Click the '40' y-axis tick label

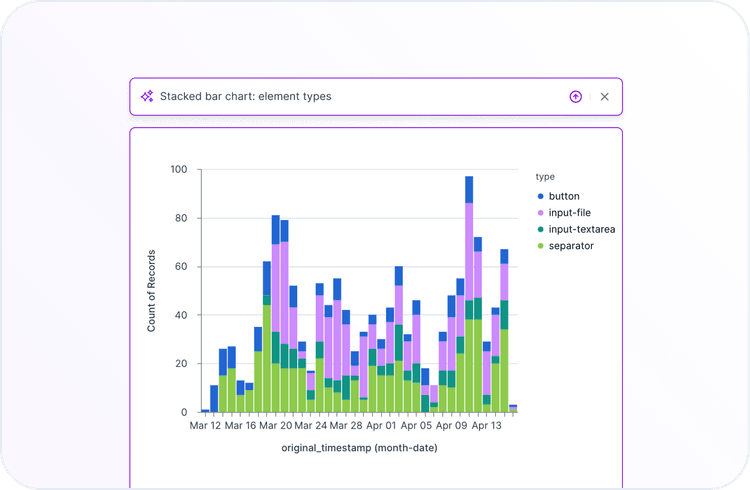181,315
